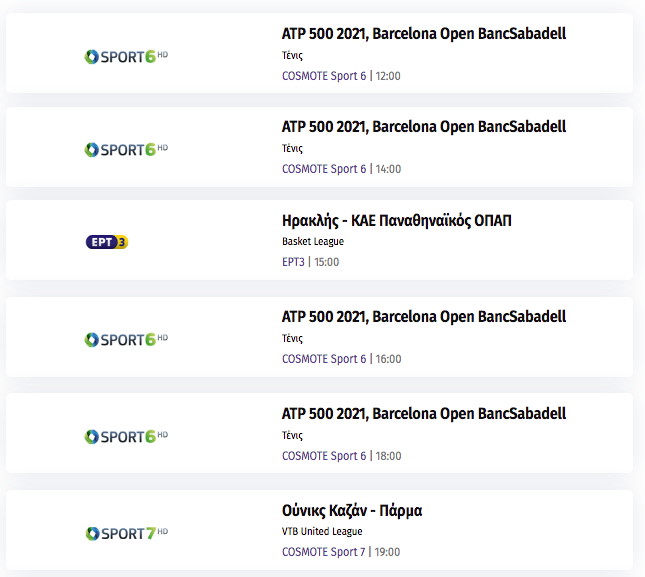Open the Barcelona Open title airing at 14:00
The height and width of the screenshot is (577, 645).
pos(424,127)
